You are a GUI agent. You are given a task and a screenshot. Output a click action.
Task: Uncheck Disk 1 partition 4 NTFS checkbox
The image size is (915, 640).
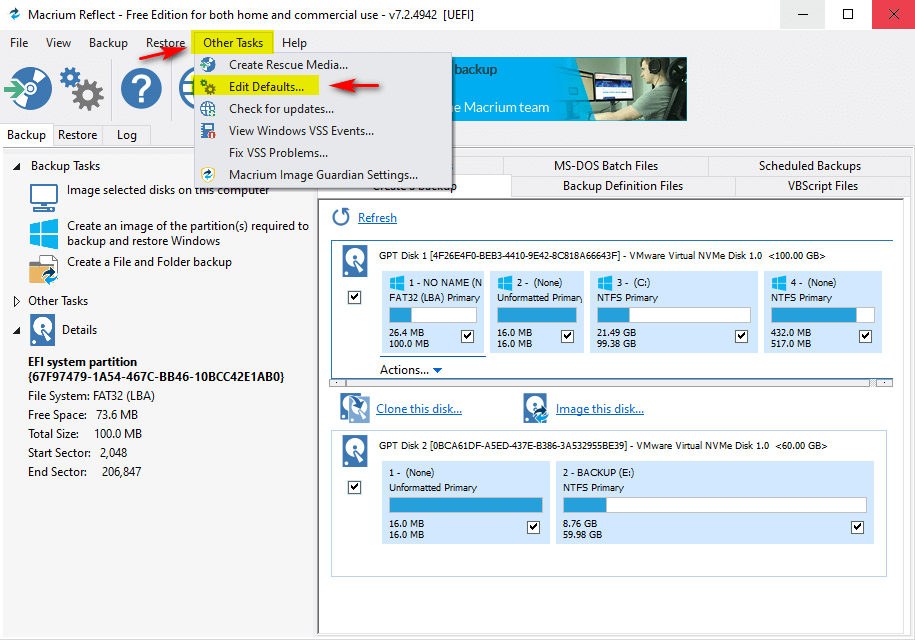pos(865,336)
